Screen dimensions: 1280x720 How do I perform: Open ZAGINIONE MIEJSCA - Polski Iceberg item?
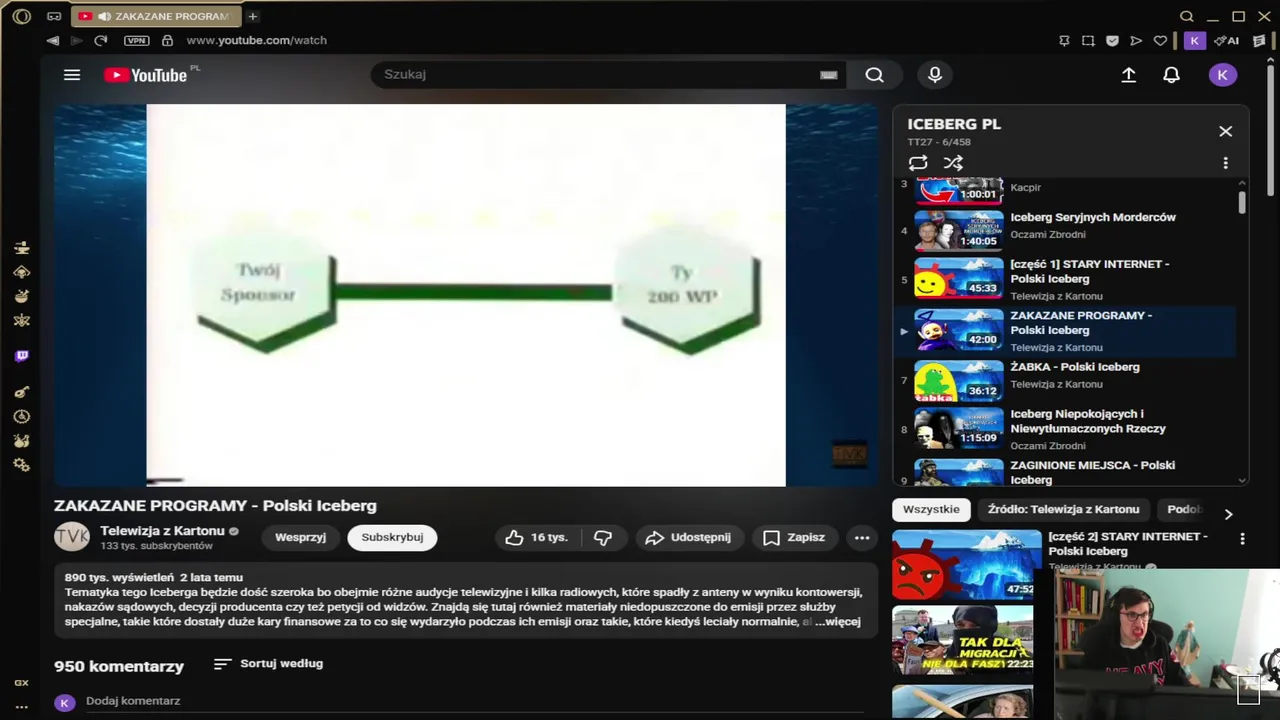1068,472
